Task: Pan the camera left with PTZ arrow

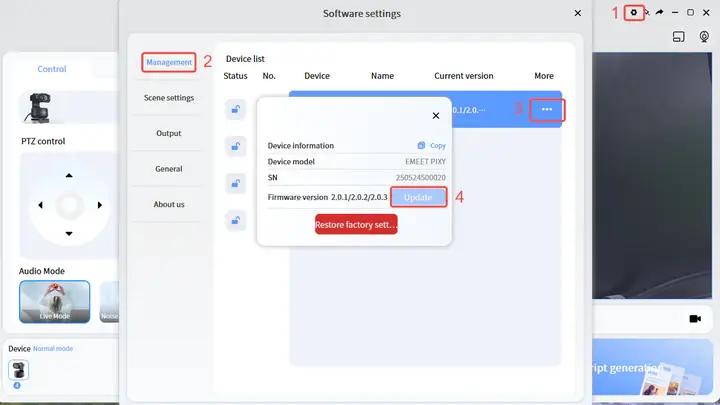Action: 40,205
